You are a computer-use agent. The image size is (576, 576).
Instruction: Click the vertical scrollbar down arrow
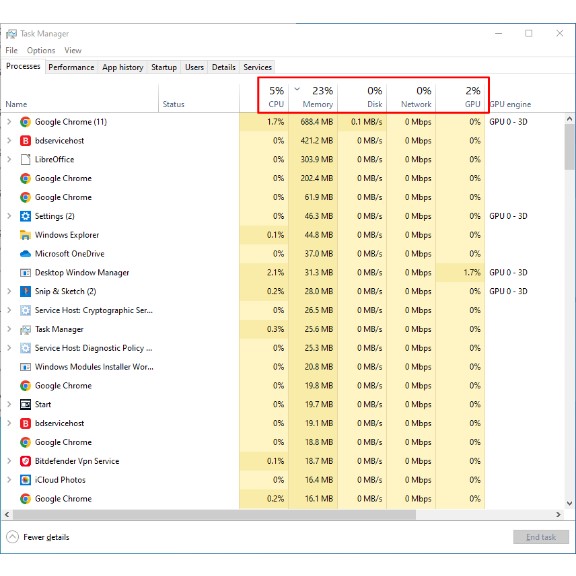(x=569, y=503)
